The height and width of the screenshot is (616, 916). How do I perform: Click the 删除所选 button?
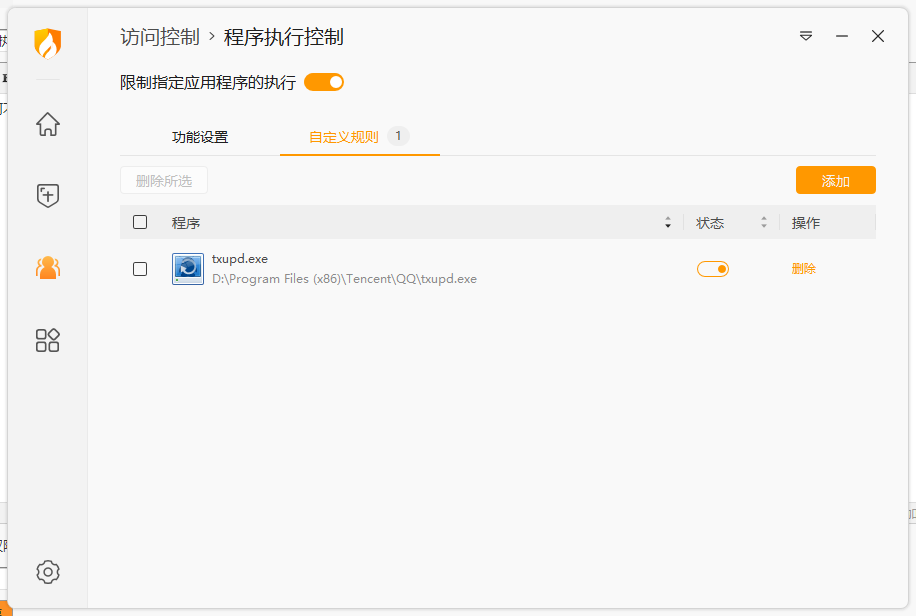pyautogui.click(x=165, y=180)
